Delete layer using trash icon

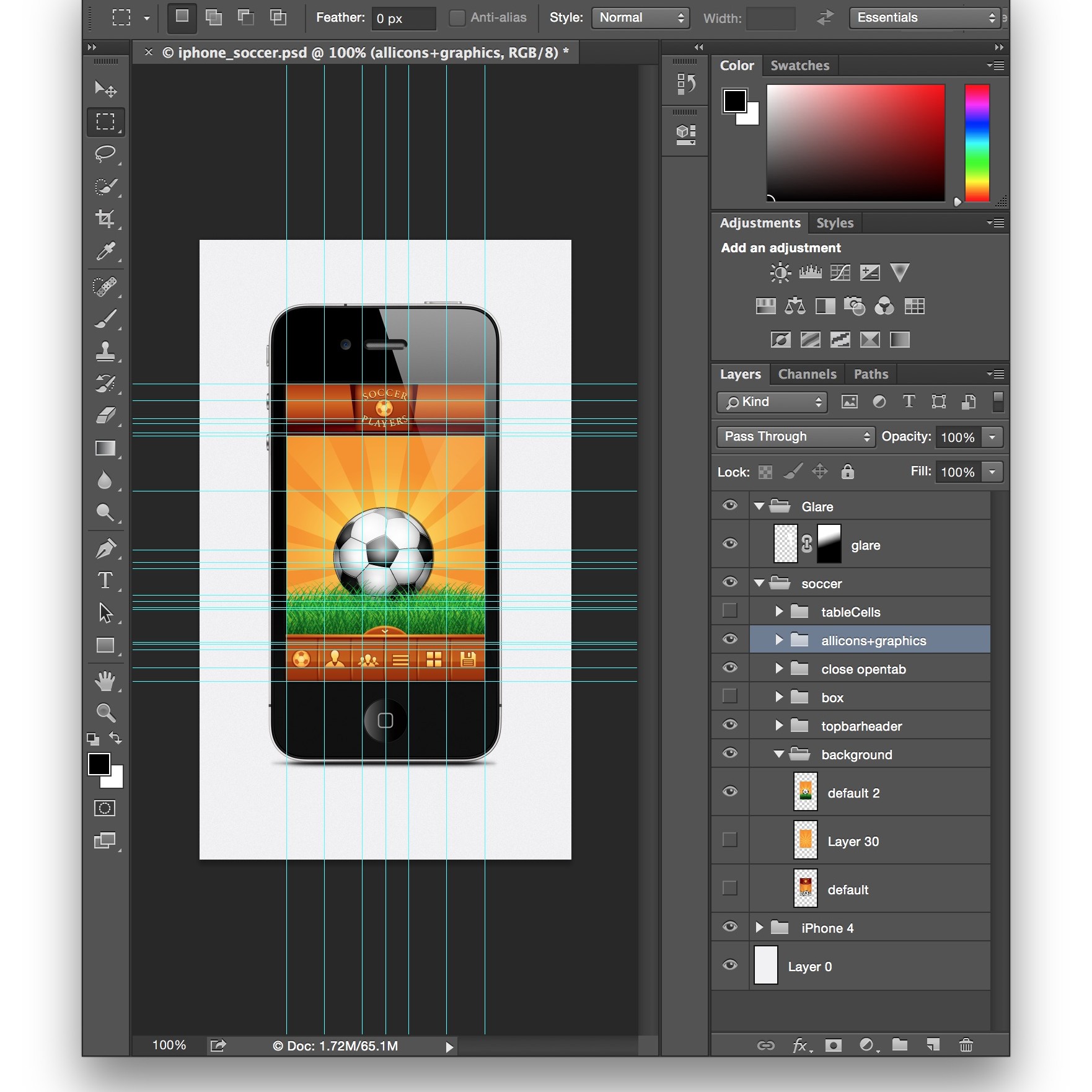click(x=966, y=1046)
